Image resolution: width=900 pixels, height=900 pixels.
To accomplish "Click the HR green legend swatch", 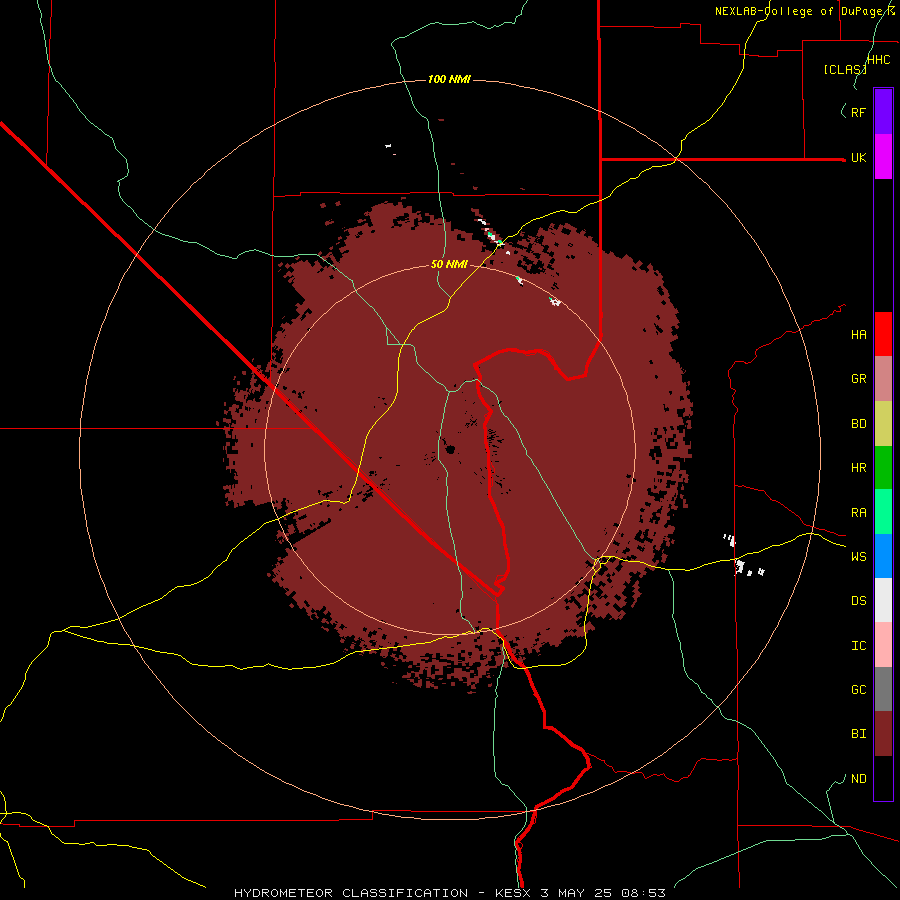I will point(883,467).
